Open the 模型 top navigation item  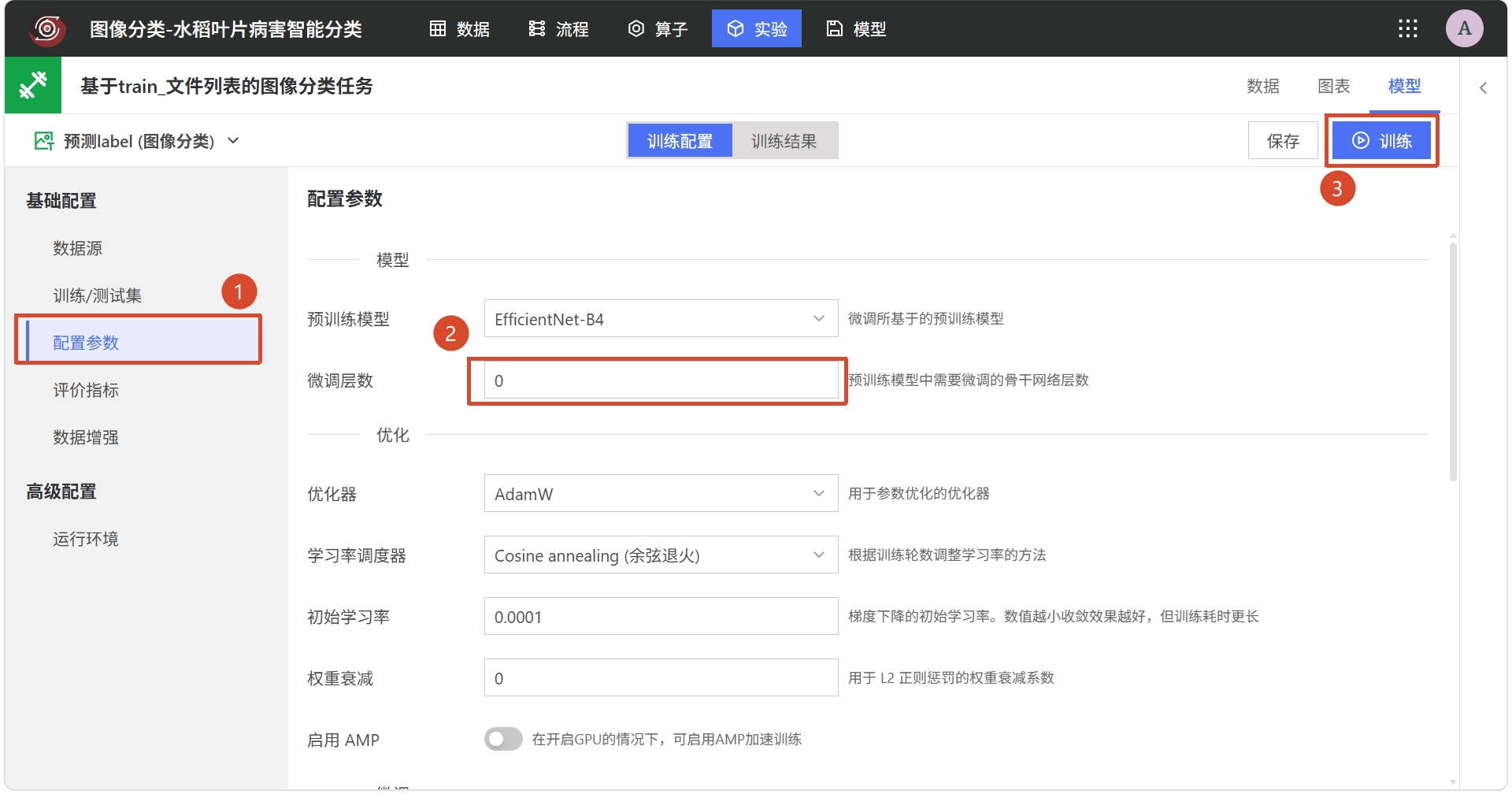click(856, 29)
